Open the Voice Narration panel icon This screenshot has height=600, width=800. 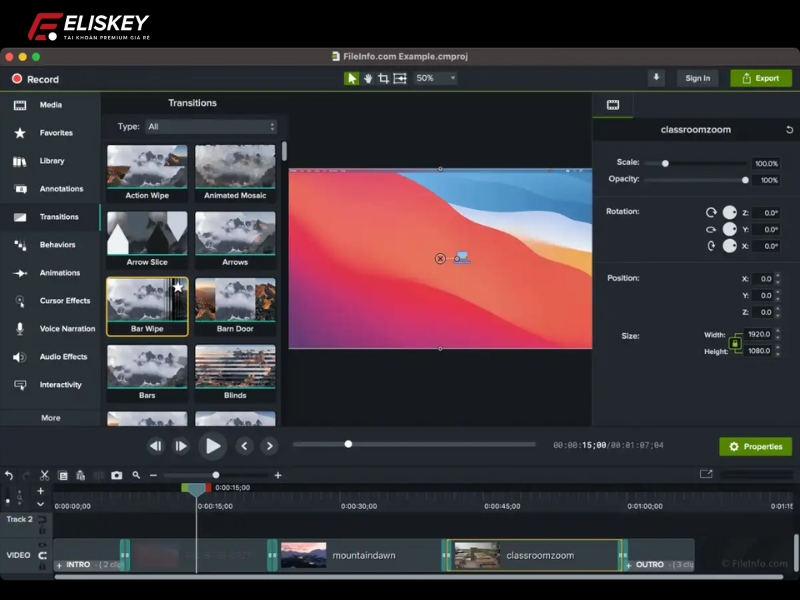click(x=18, y=328)
